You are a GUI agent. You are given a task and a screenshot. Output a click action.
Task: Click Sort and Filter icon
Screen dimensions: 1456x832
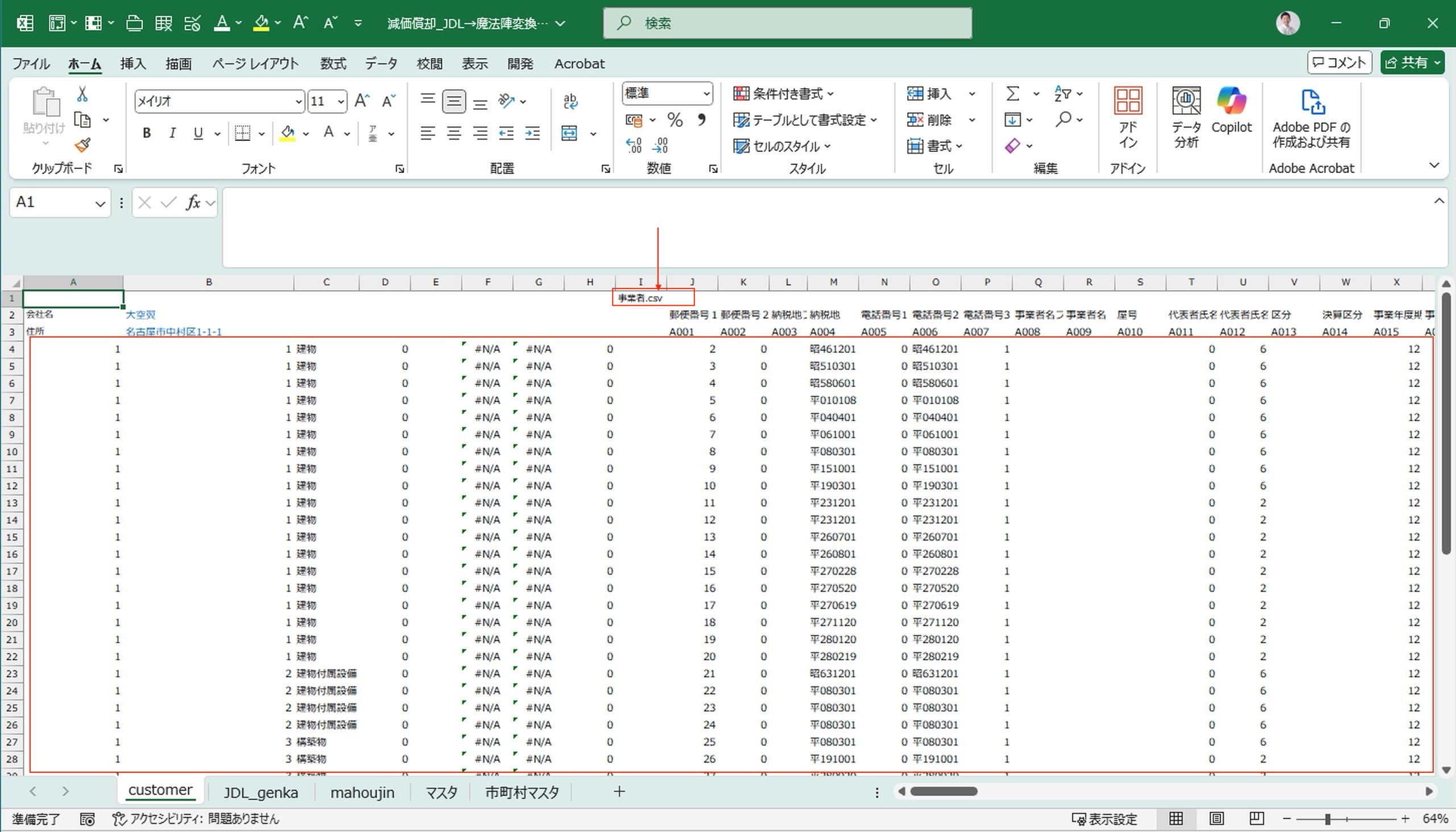1062,94
